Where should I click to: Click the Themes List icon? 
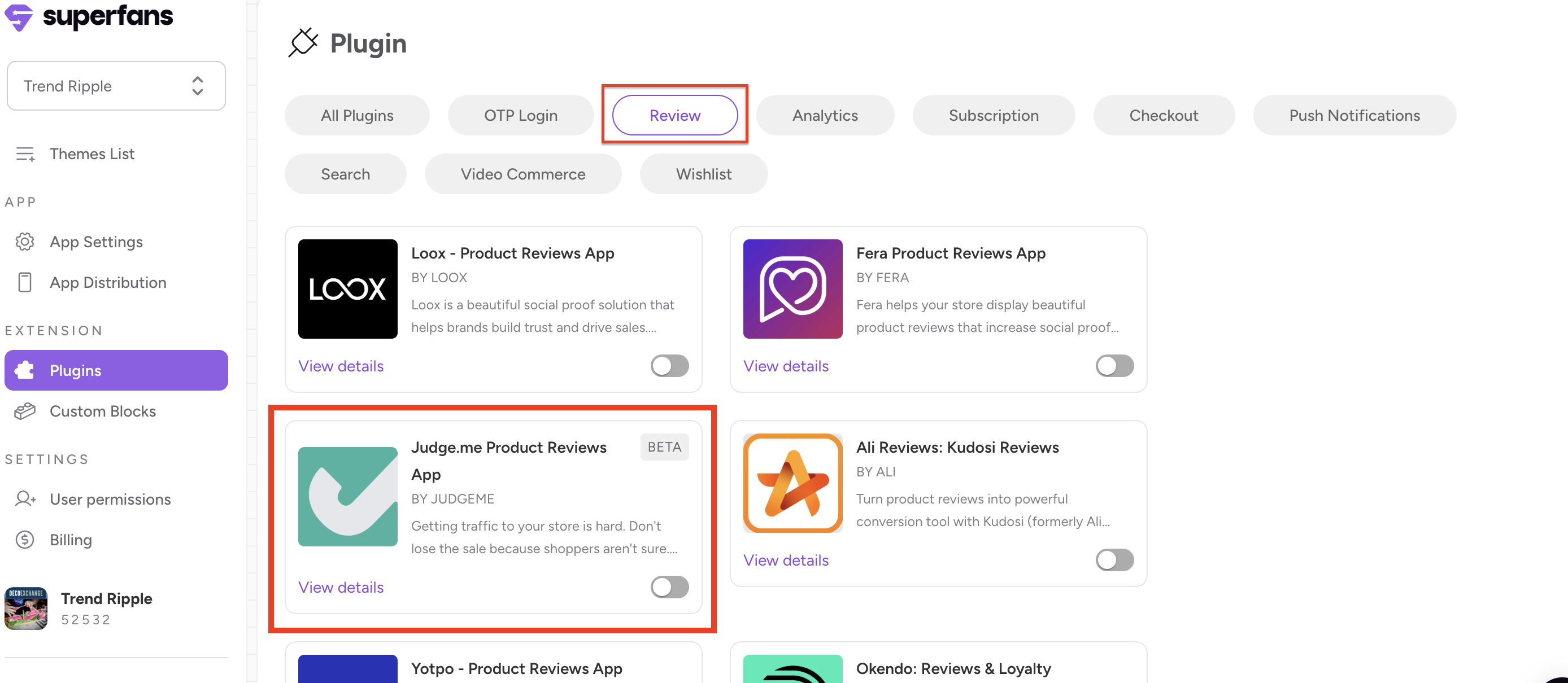point(25,154)
